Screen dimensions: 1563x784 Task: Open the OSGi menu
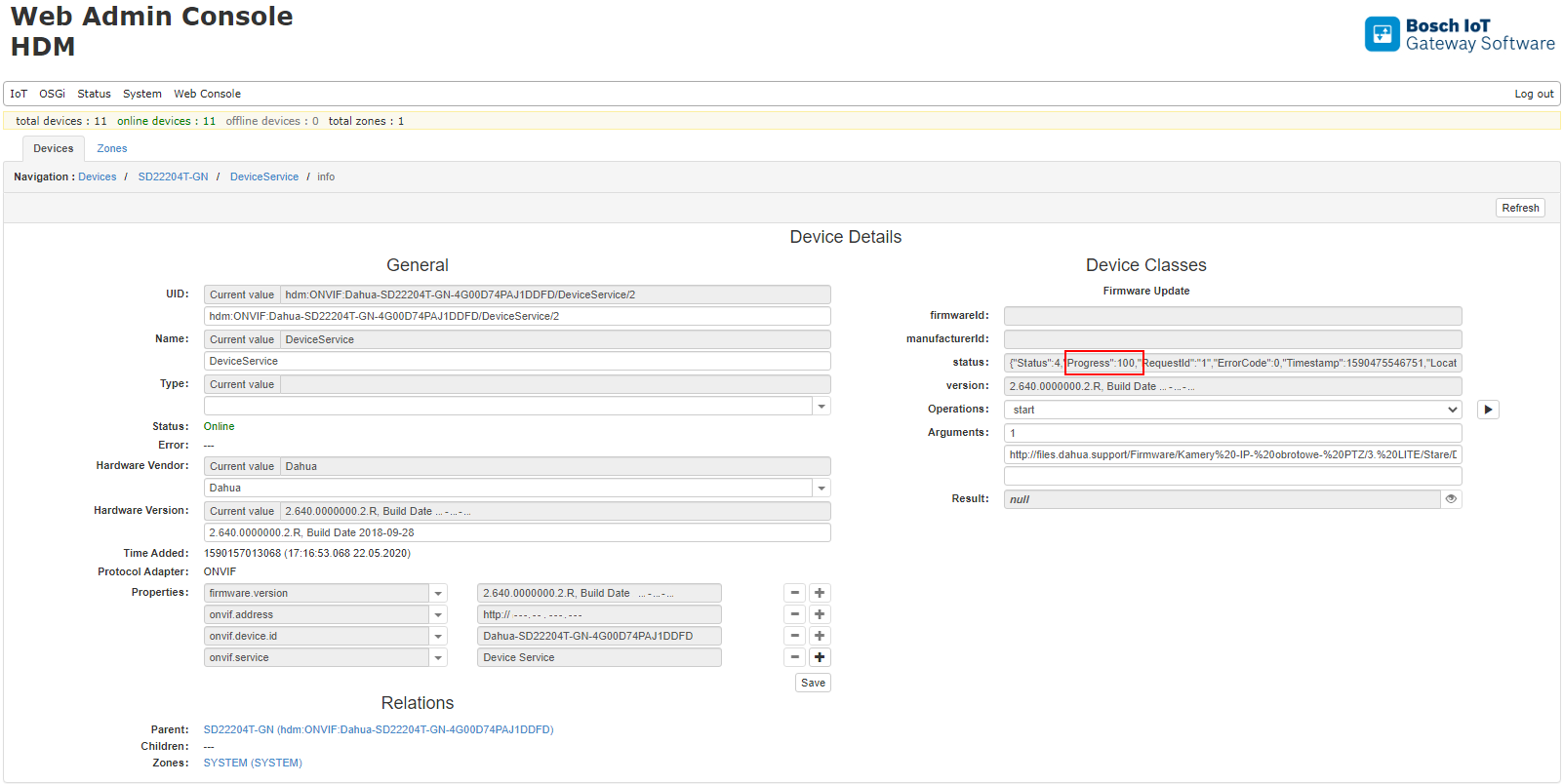[x=52, y=94]
